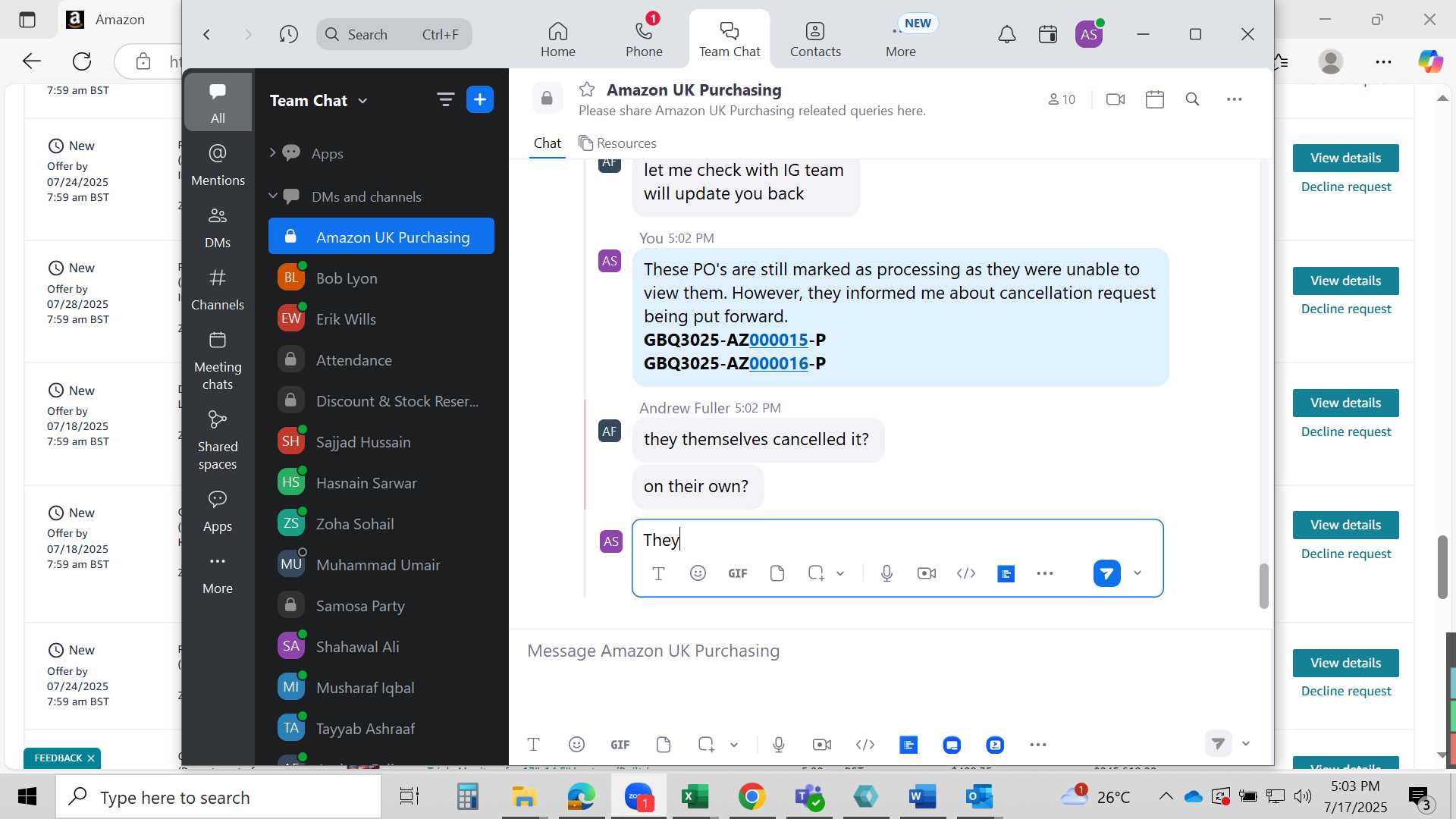Open Mentions in the sidebar

click(x=218, y=165)
